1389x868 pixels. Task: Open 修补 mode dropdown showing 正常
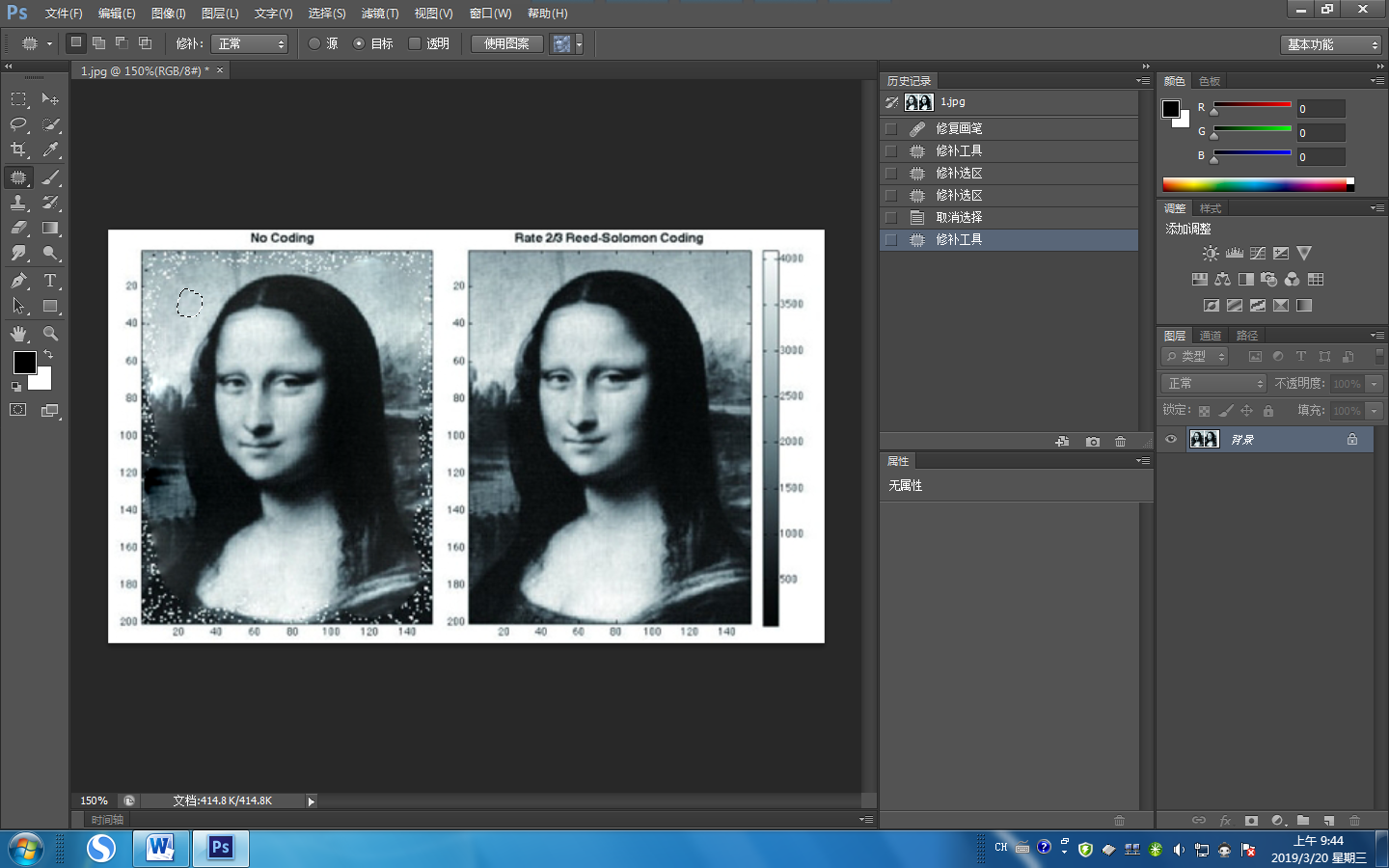click(250, 43)
